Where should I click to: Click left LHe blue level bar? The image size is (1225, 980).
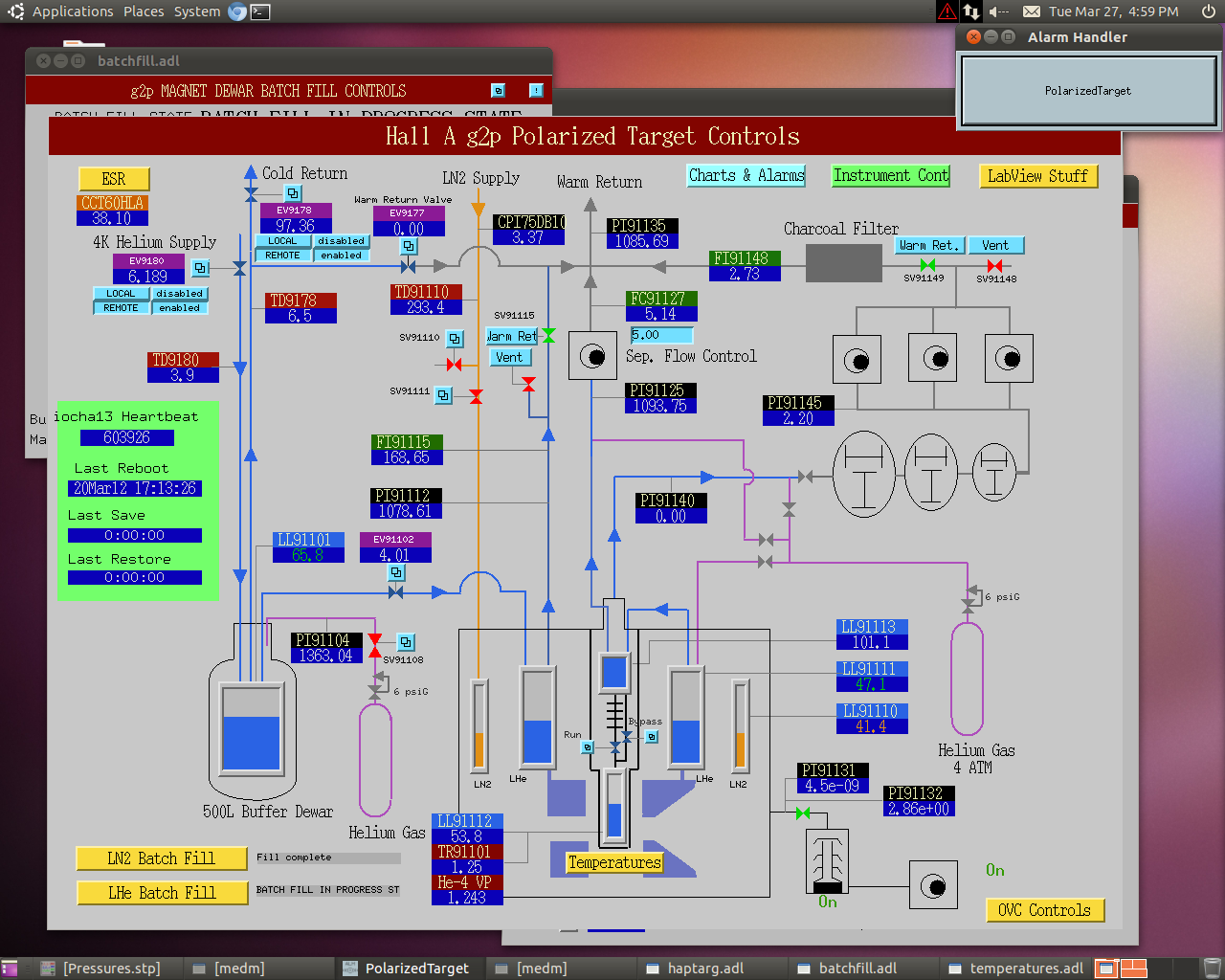pos(537,717)
